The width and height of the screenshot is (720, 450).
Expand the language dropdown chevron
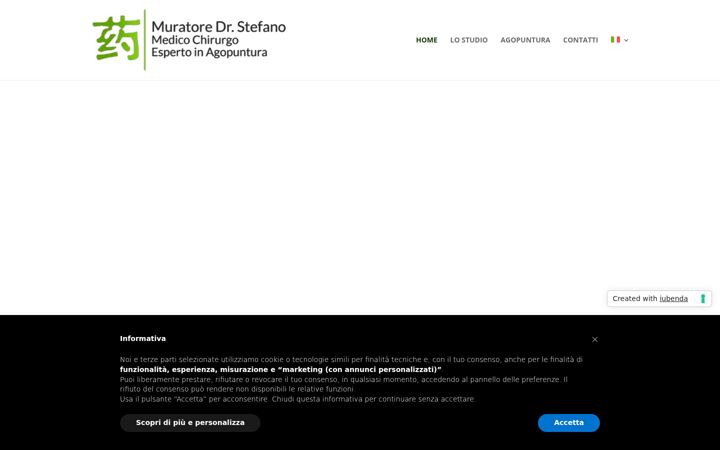point(626,40)
